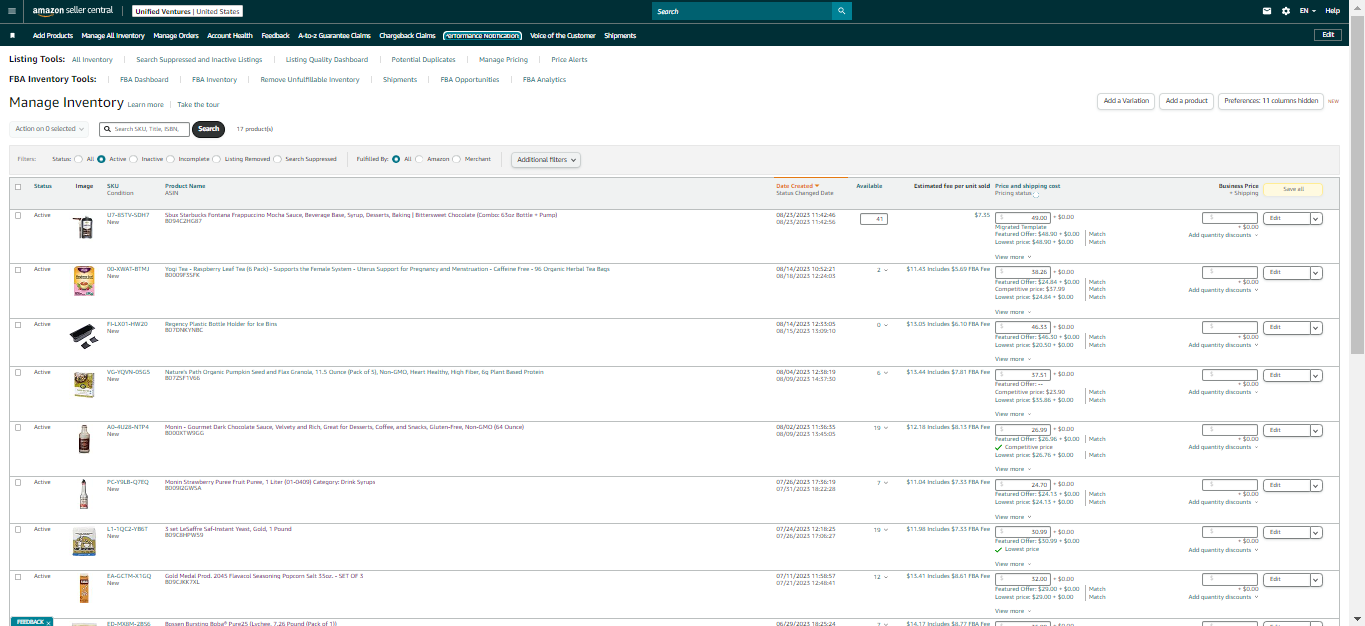Click the top search magnifier icon

pyautogui.click(x=842, y=11)
